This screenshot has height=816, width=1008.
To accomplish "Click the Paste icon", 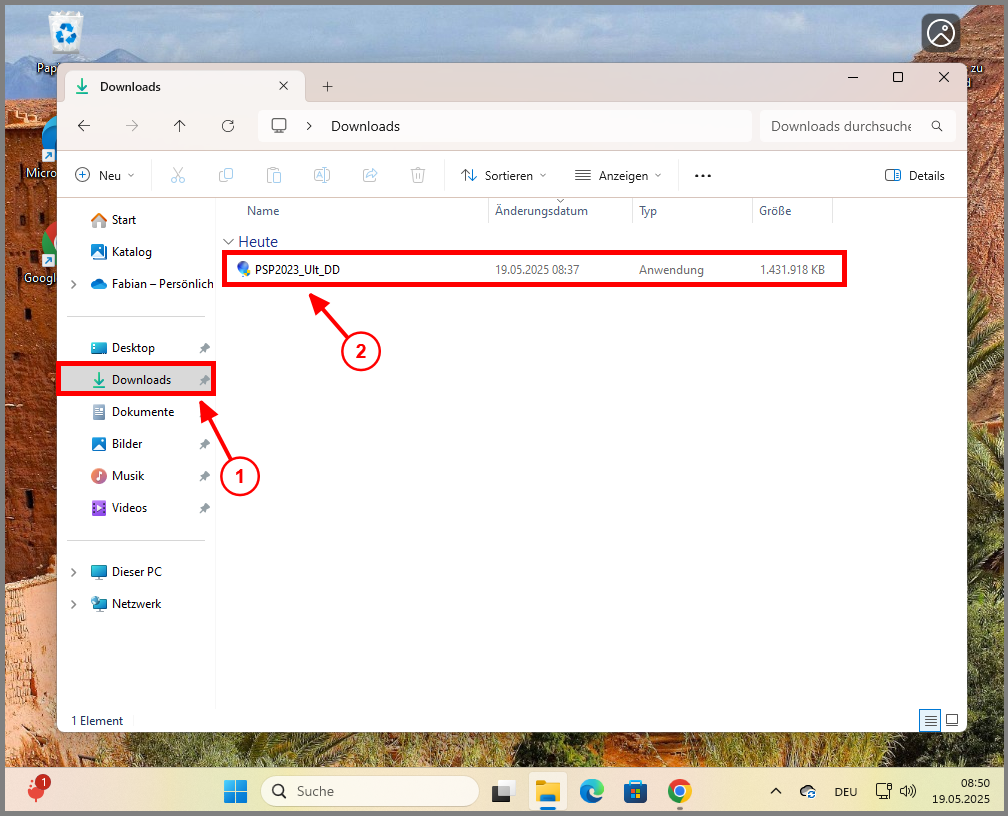I will click(x=274, y=175).
